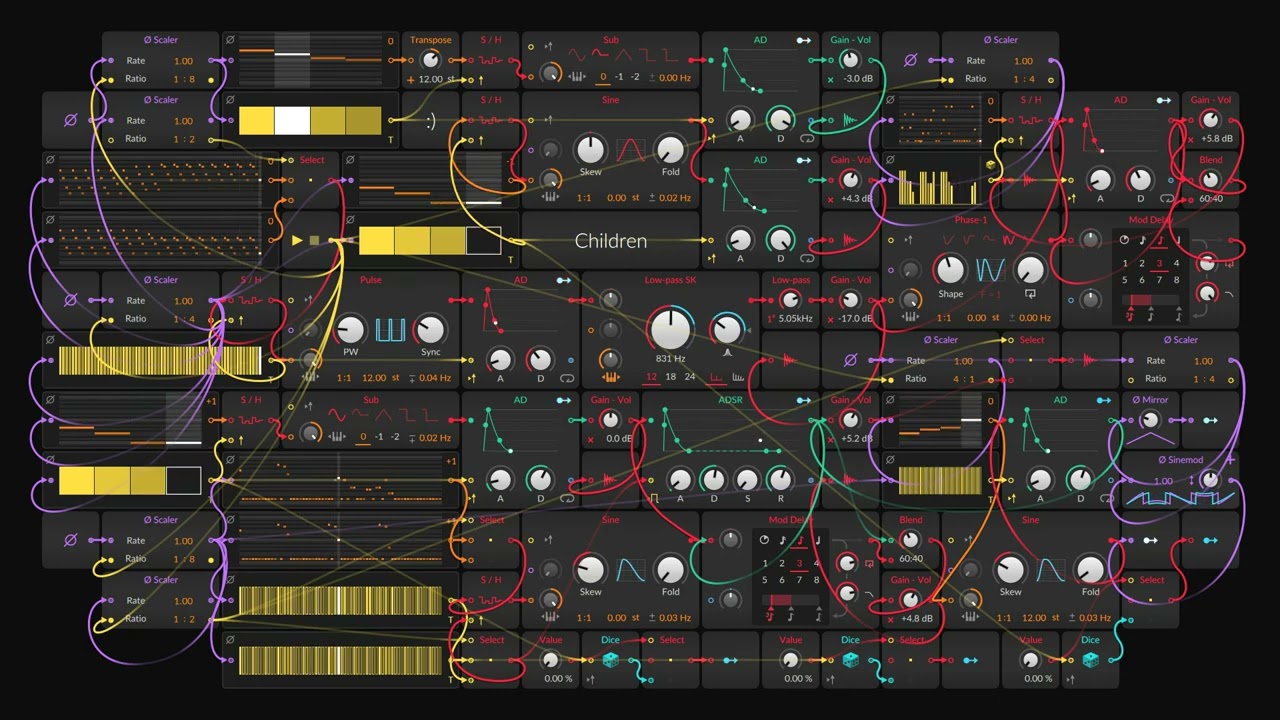Click the Transpose +12.00 st value
This screenshot has width=1280, height=720.
pyautogui.click(x=431, y=79)
